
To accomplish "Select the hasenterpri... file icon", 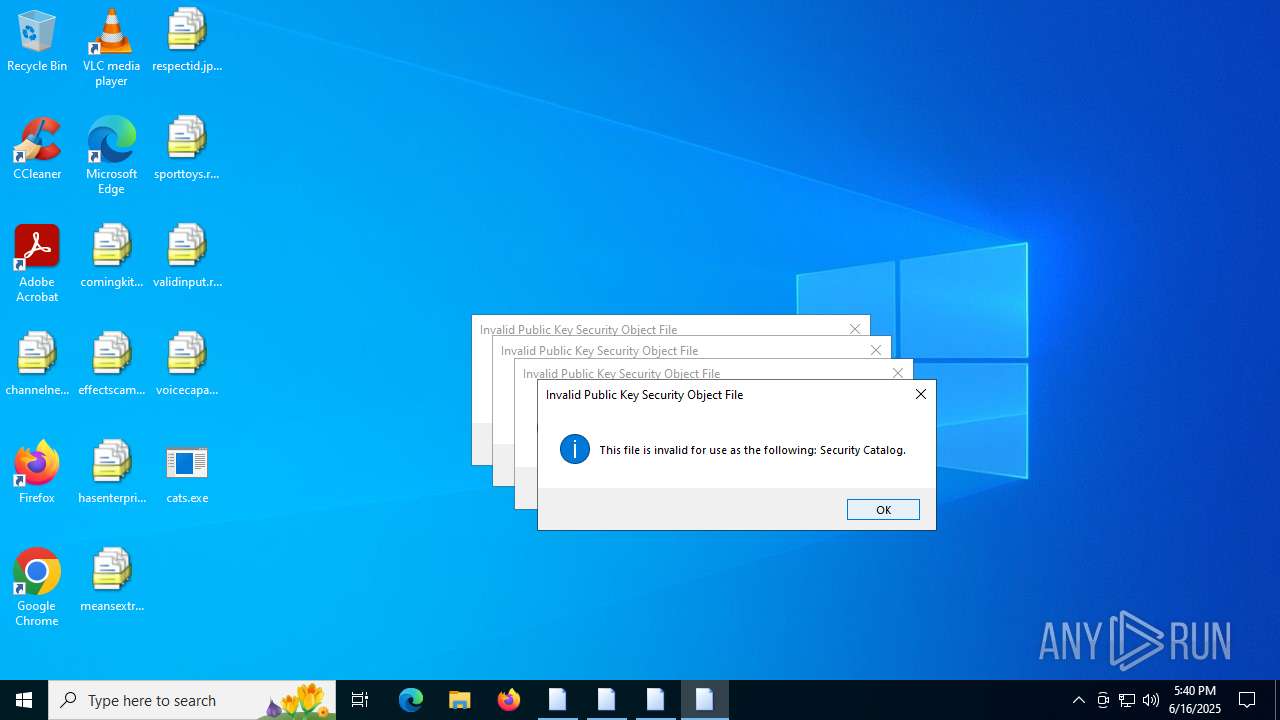I will 111,474.
